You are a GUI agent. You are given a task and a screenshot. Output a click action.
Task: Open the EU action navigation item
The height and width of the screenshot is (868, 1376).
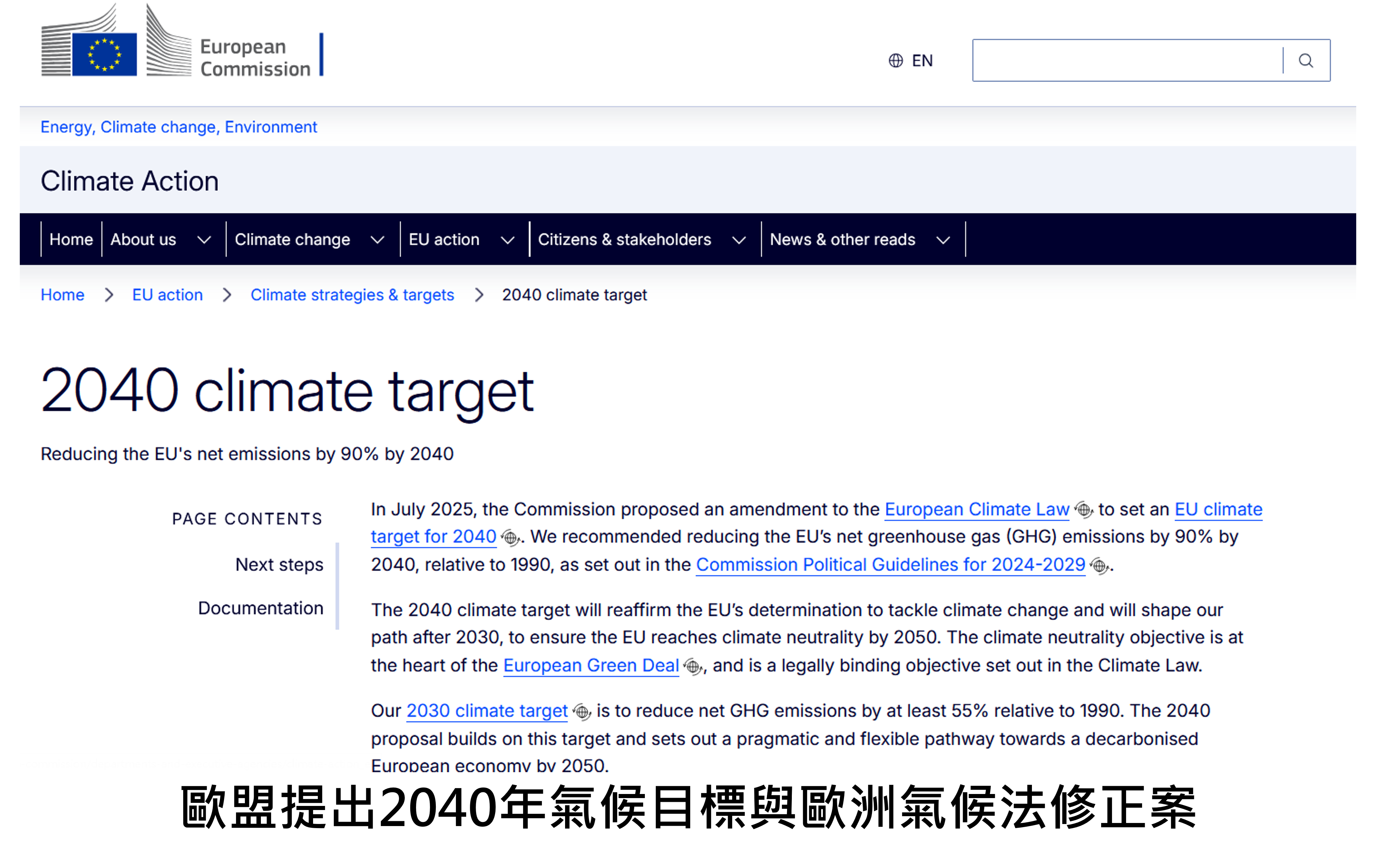[x=444, y=239]
